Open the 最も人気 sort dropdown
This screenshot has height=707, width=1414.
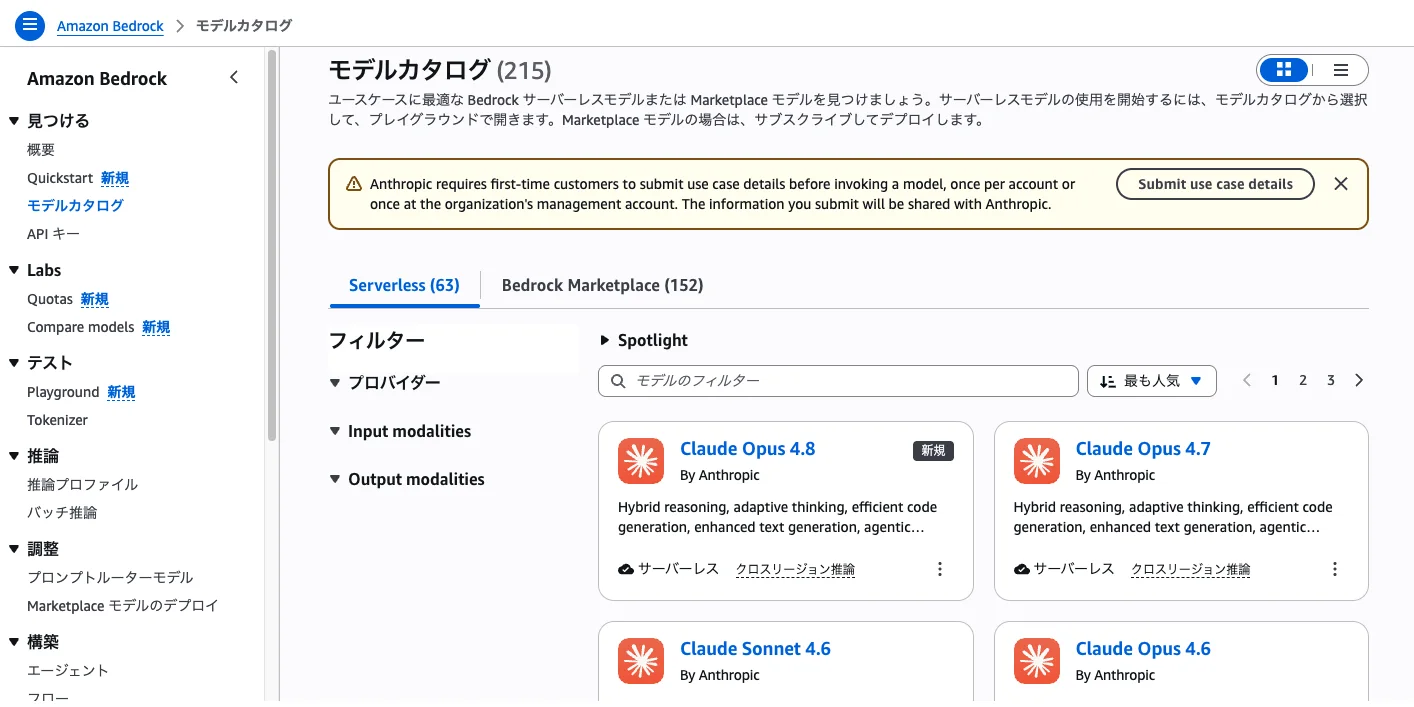[x=1152, y=381]
